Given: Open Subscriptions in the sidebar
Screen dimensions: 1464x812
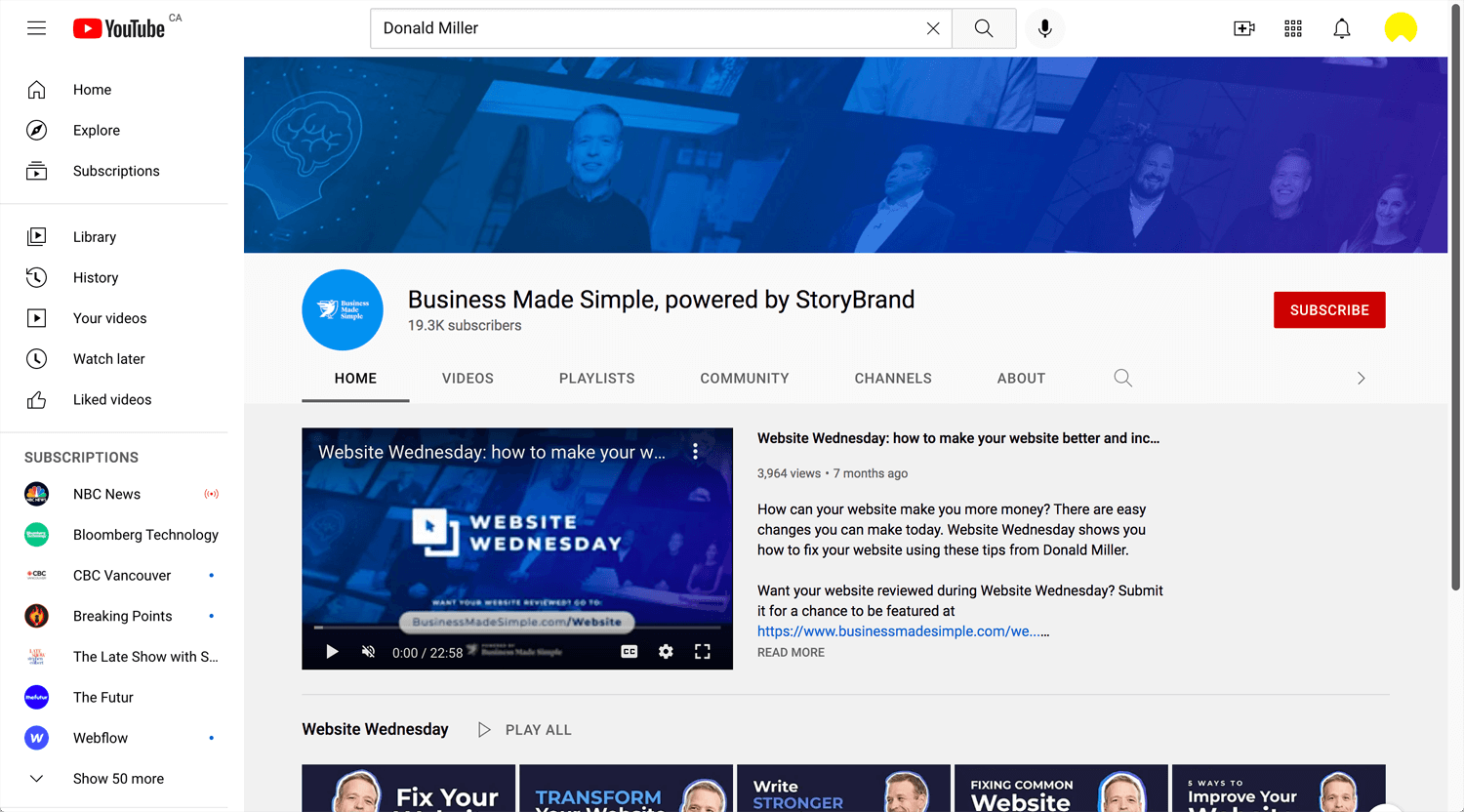Looking at the screenshot, I should [x=114, y=171].
